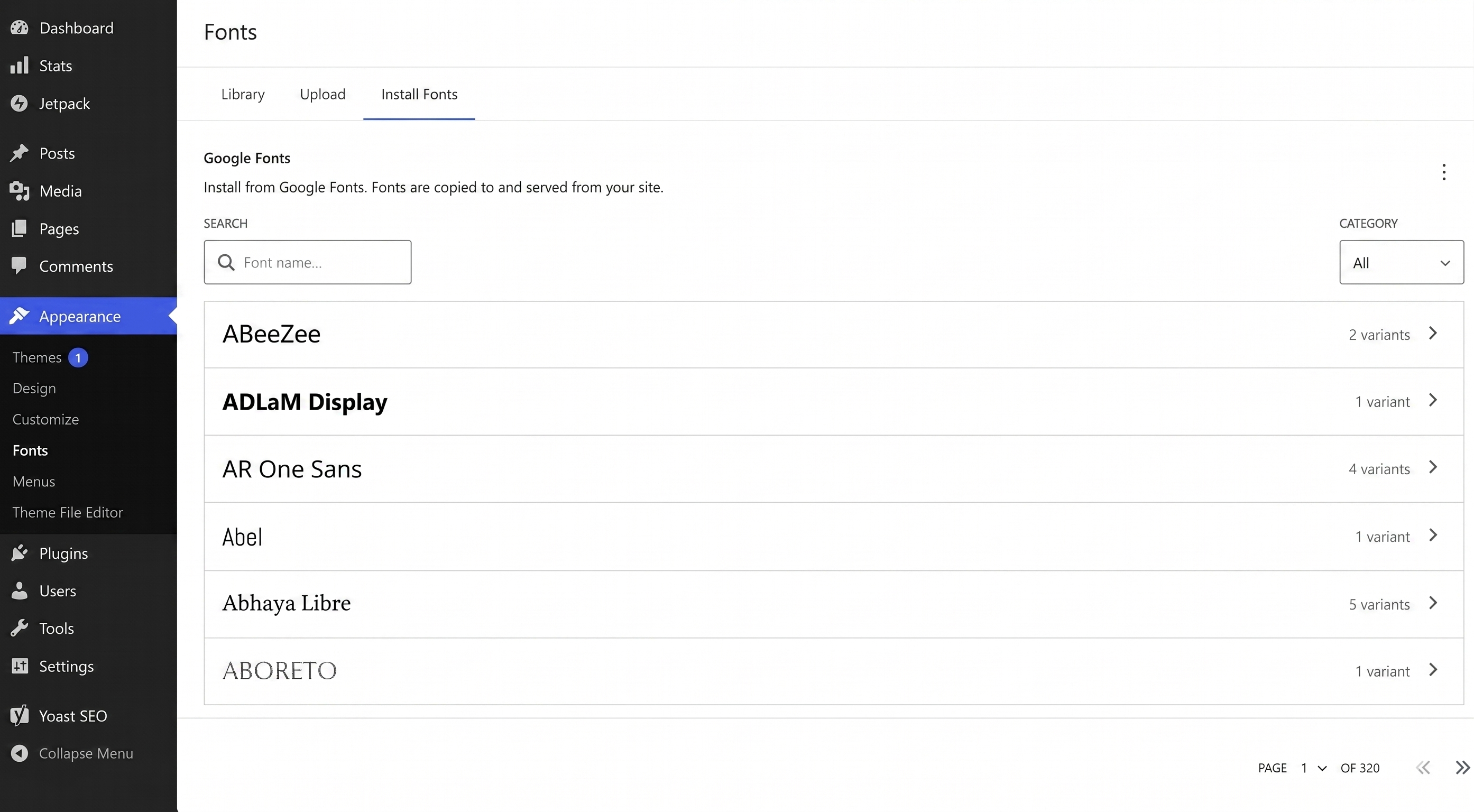Image resolution: width=1474 pixels, height=812 pixels.
Task: Select the Aboreto font name
Action: click(279, 671)
